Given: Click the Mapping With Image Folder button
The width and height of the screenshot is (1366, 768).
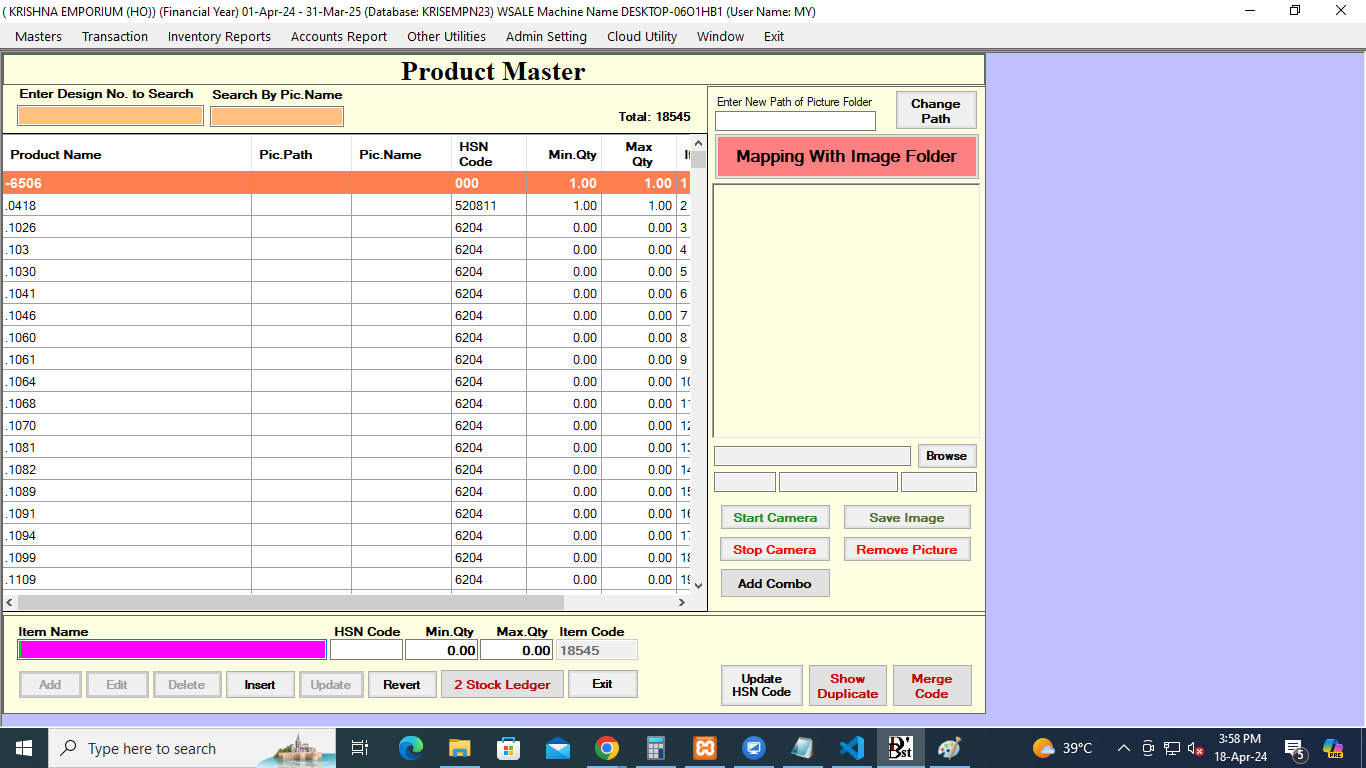Looking at the screenshot, I should pyautogui.click(x=846, y=157).
